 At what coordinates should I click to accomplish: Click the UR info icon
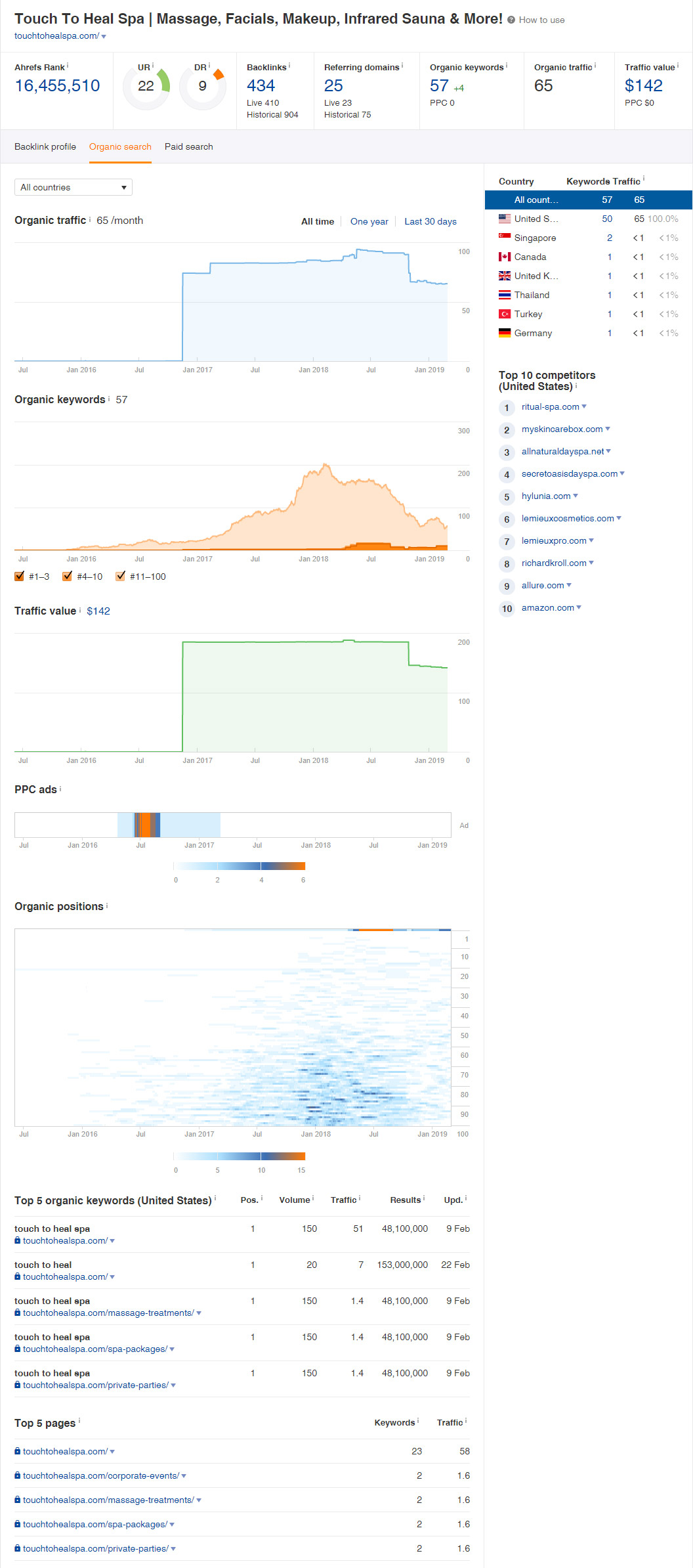click(153, 66)
